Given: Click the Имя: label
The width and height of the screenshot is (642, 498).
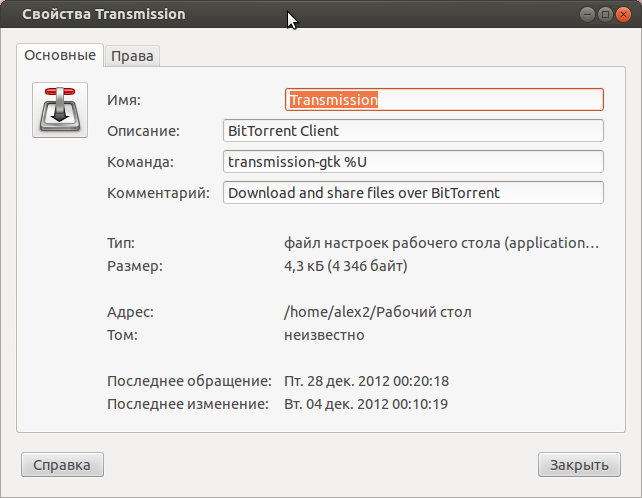Looking at the screenshot, I should coord(124,100).
